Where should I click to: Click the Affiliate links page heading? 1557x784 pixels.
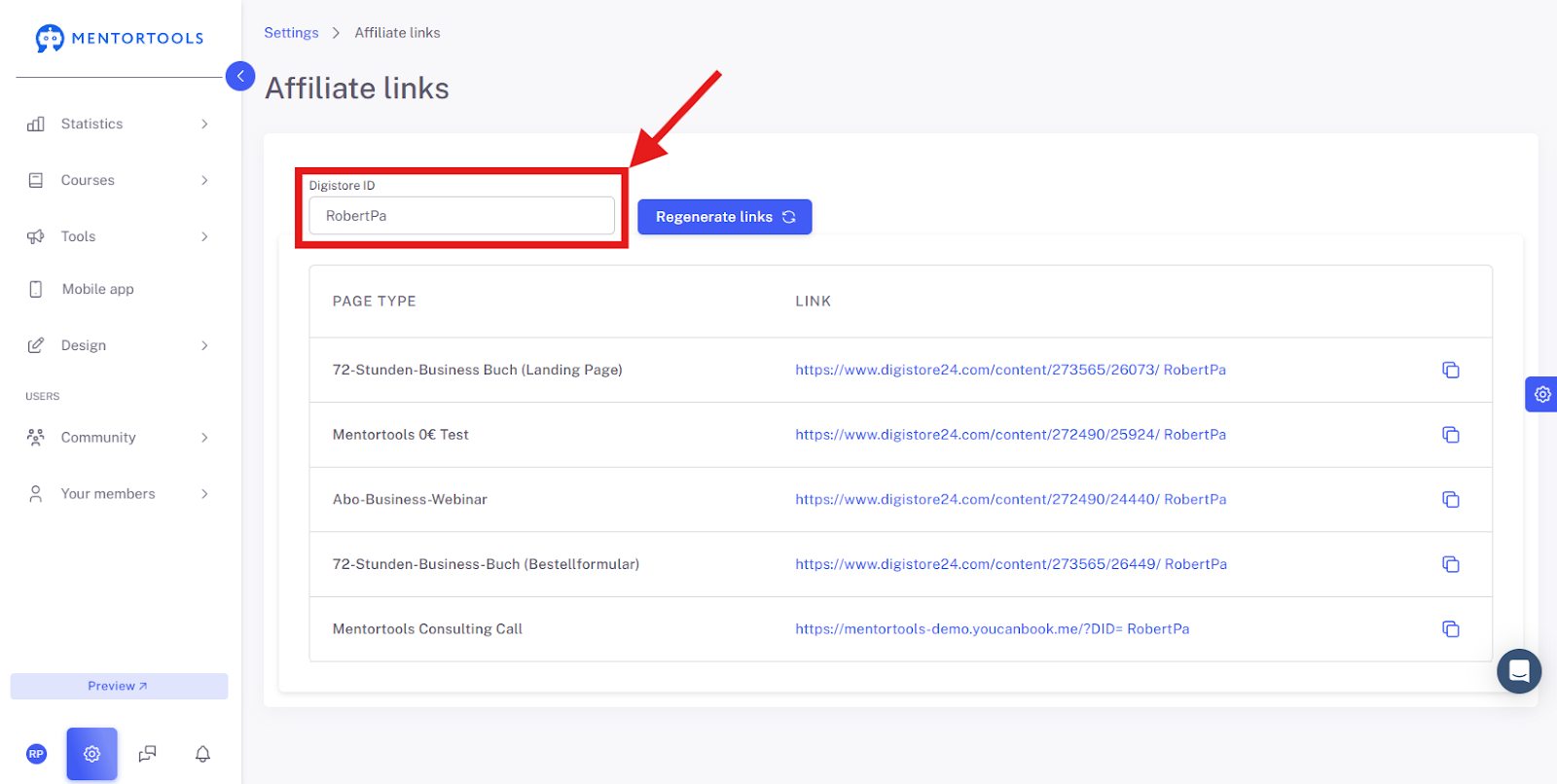[x=357, y=89]
